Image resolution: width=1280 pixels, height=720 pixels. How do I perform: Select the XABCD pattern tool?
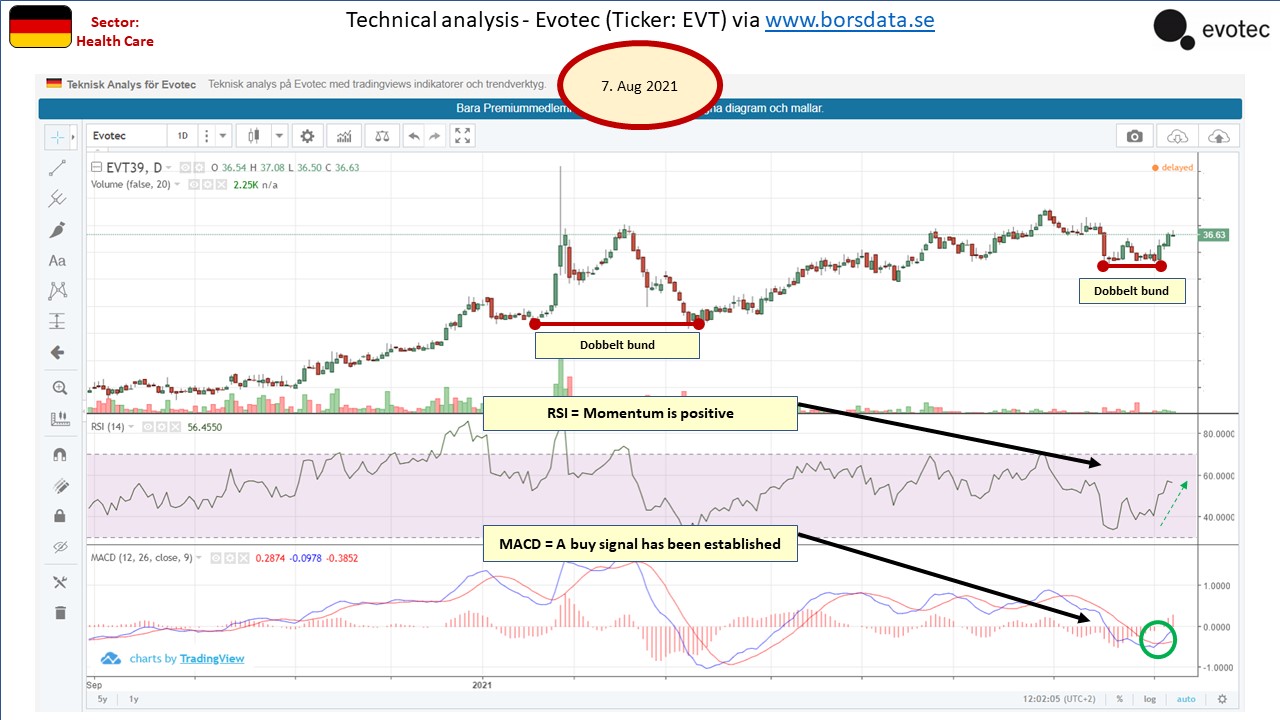click(x=57, y=291)
